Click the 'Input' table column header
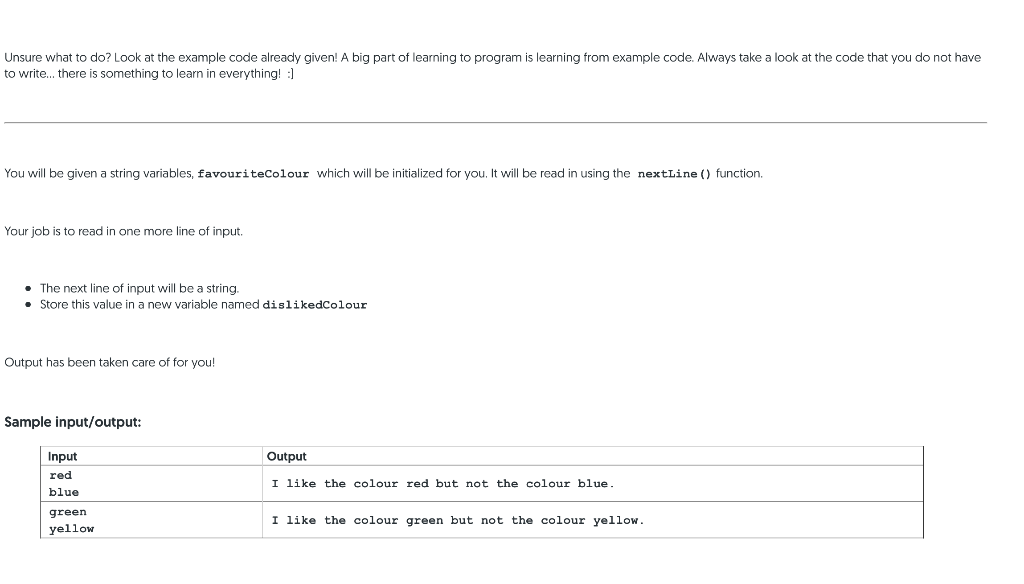1024x584 pixels. click(x=63, y=457)
